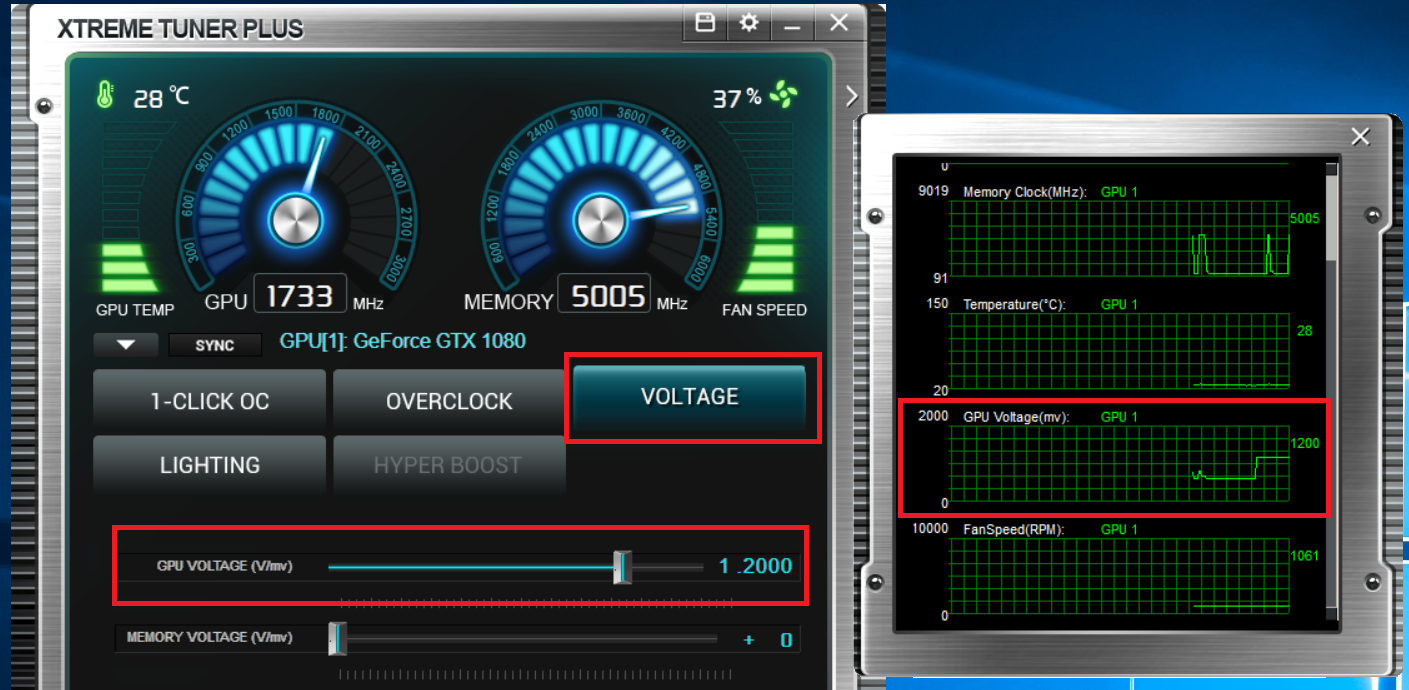Click the 37 % fan speed value

point(737,98)
